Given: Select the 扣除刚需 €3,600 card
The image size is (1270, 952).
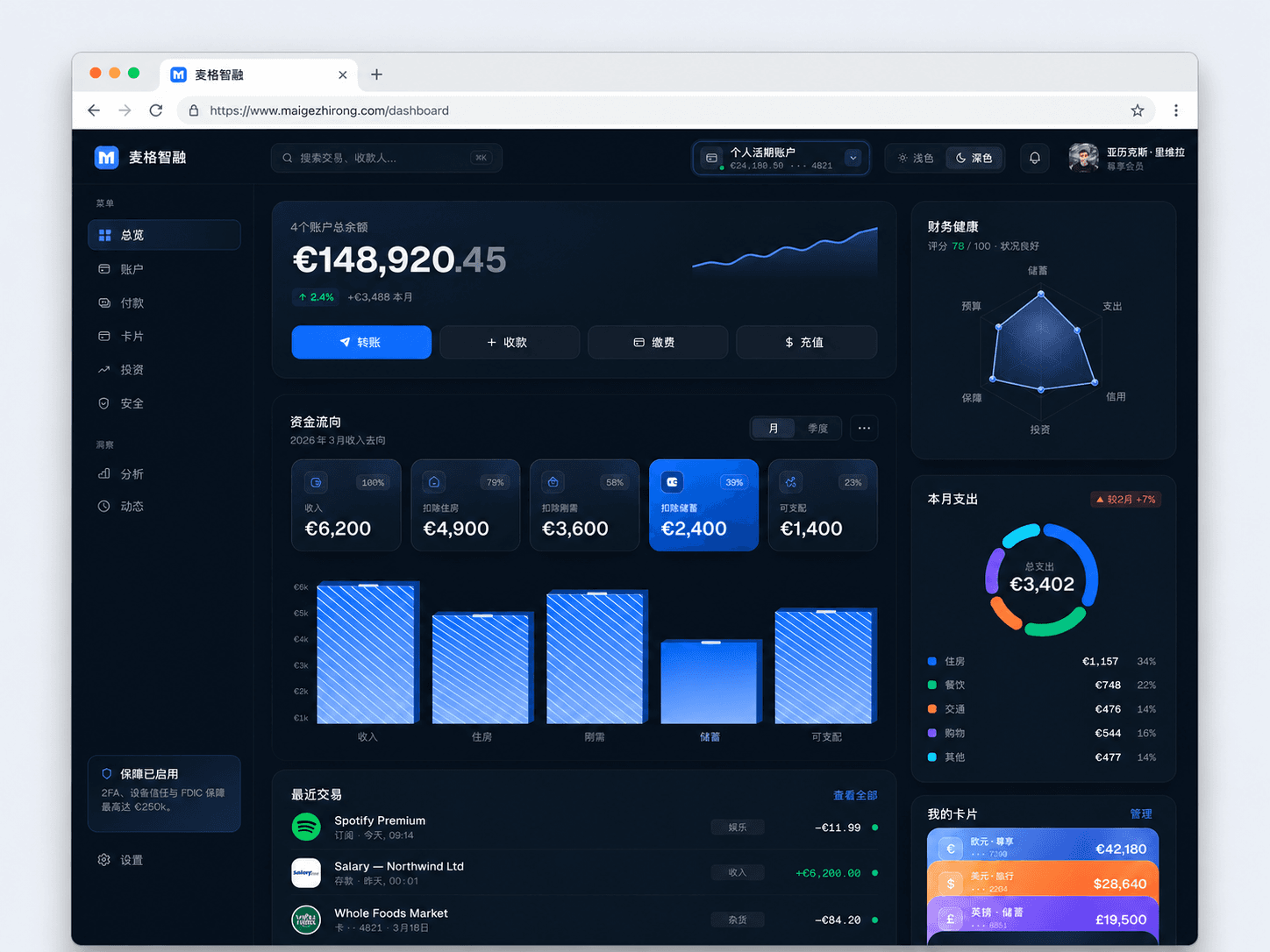Looking at the screenshot, I should tap(584, 505).
